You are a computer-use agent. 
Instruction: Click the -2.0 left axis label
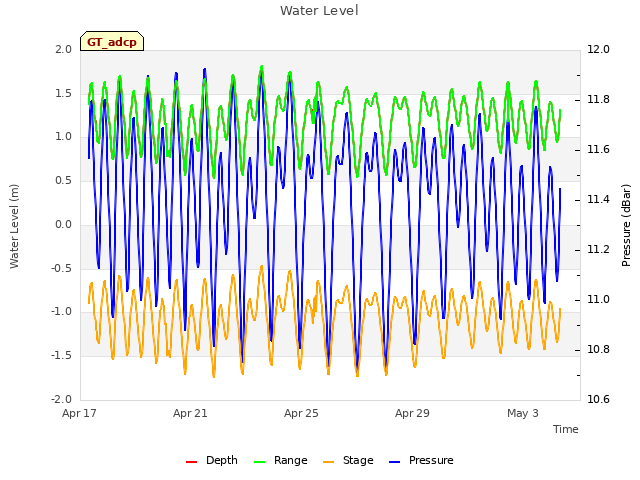pos(62,399)
